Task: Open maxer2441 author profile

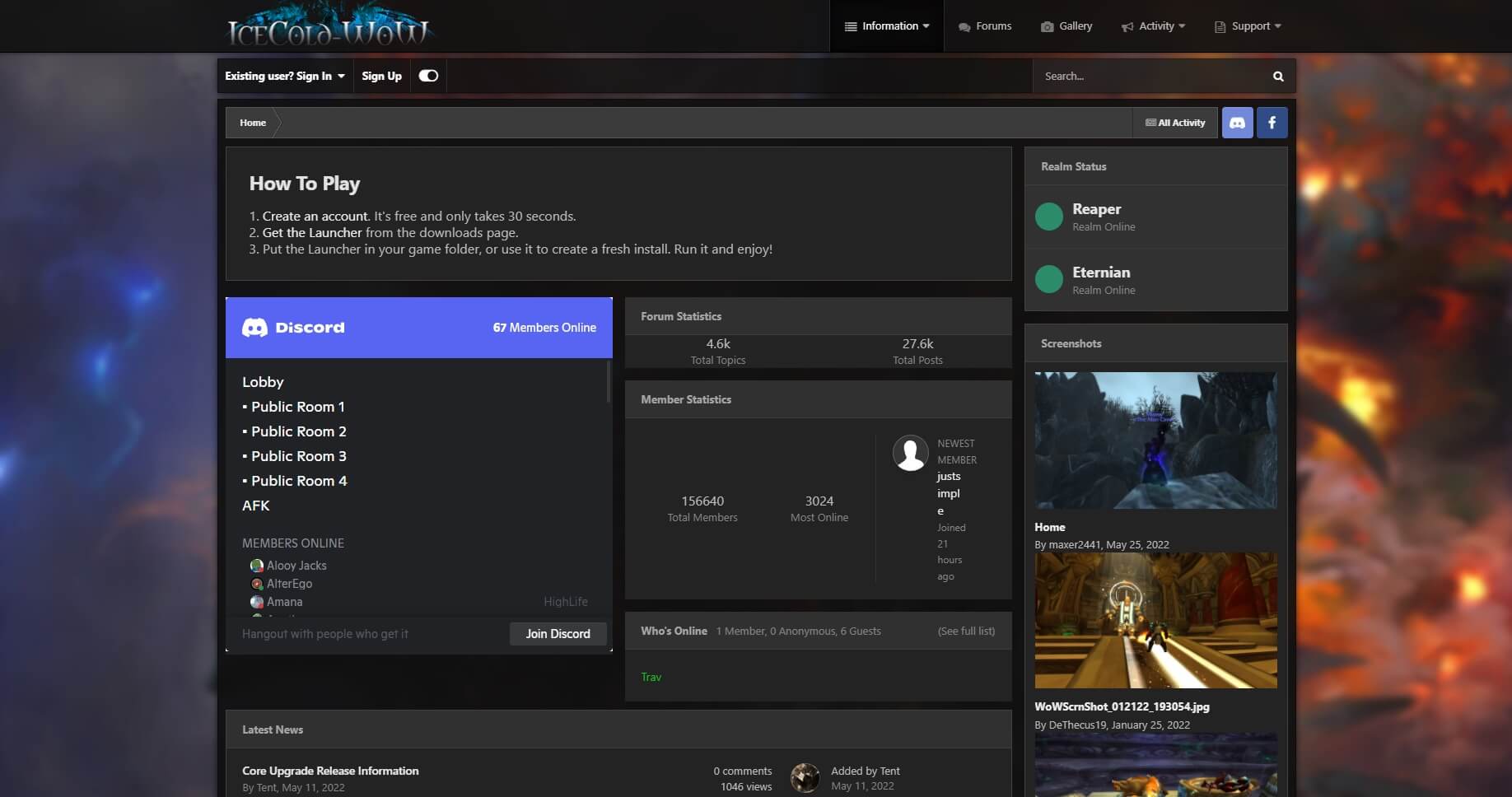Action: point(1075,545)
